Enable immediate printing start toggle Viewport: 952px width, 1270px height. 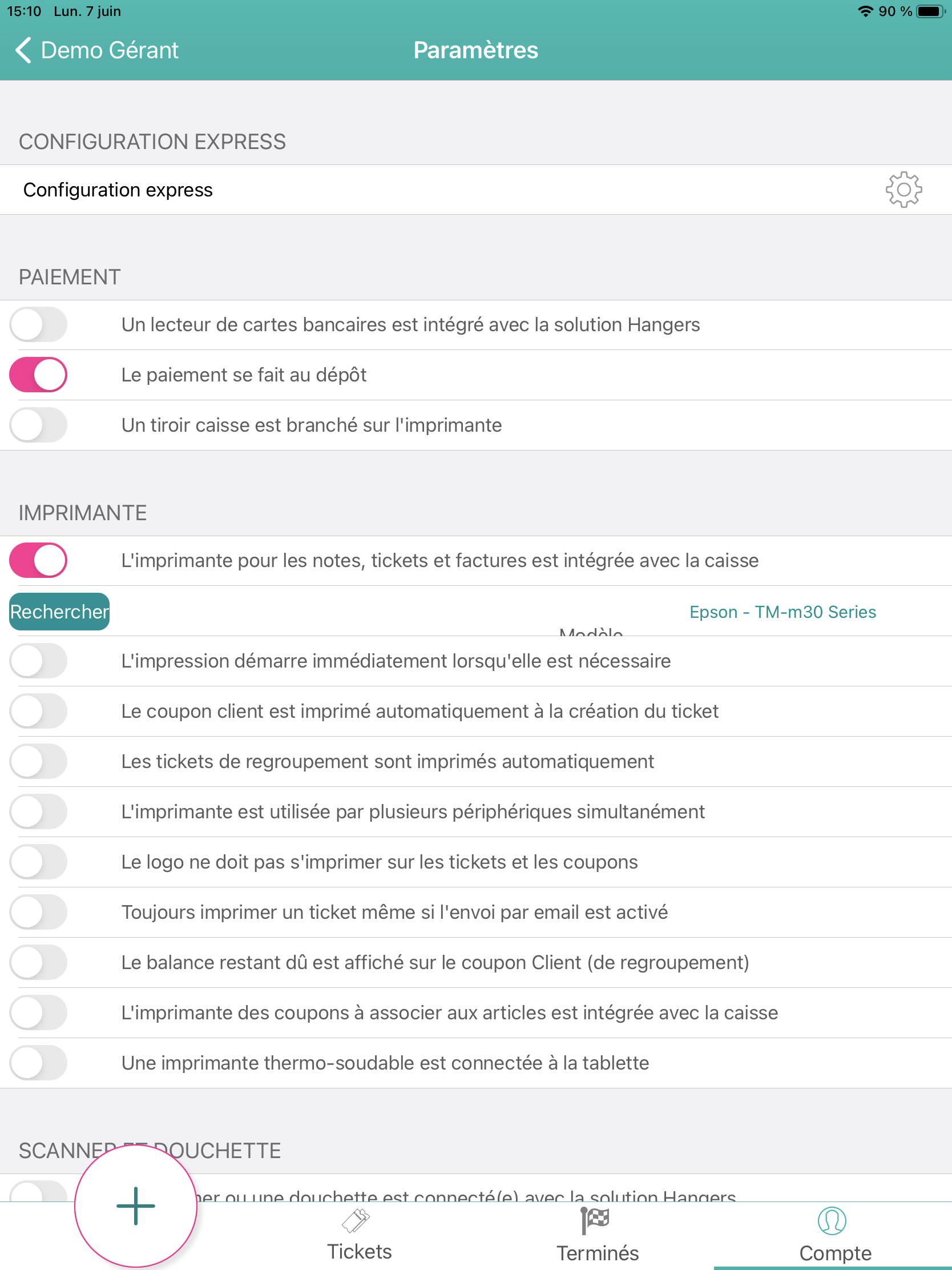(x=38, y=661)
